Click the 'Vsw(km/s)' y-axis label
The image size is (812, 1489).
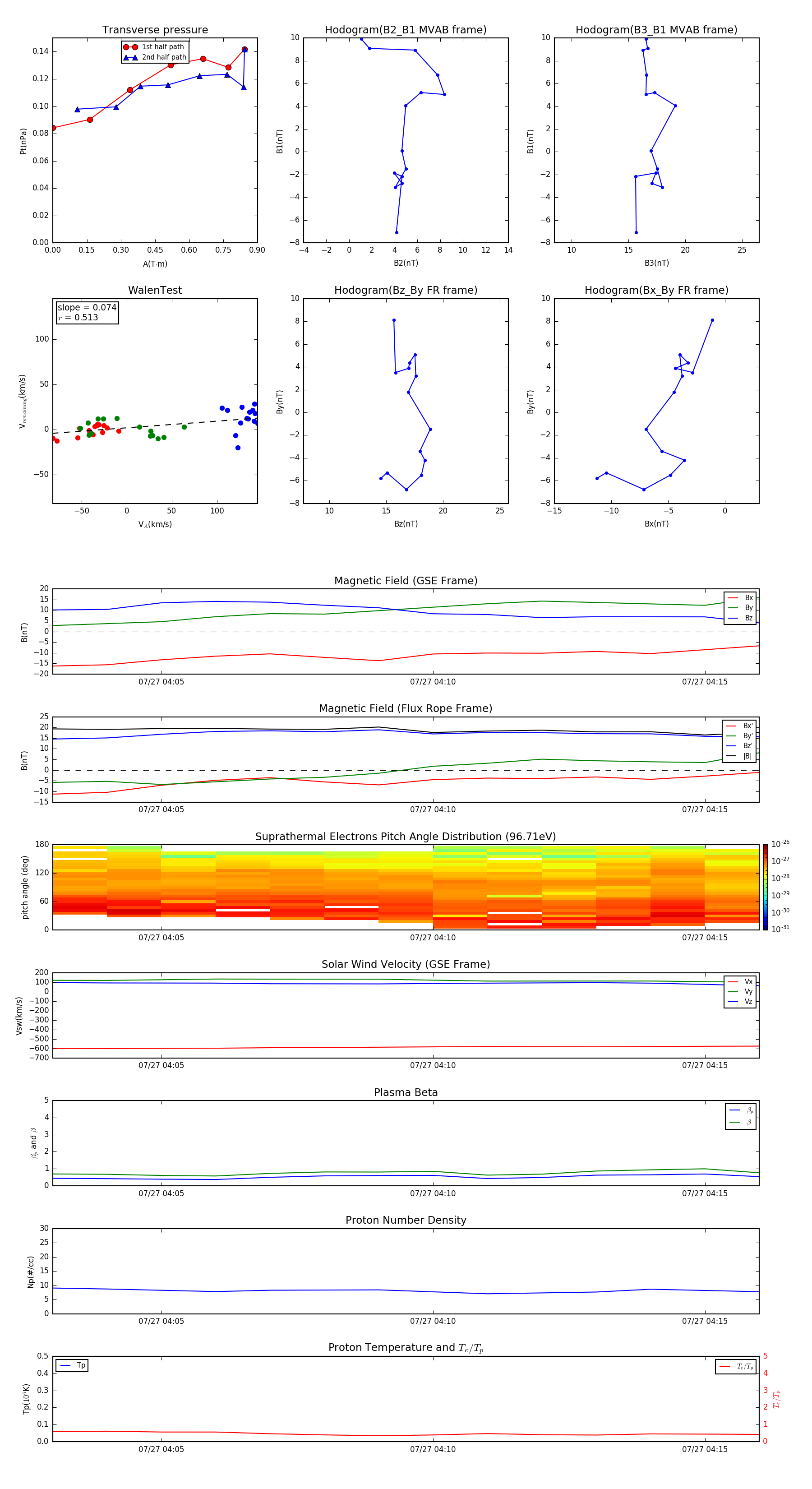19,1016
